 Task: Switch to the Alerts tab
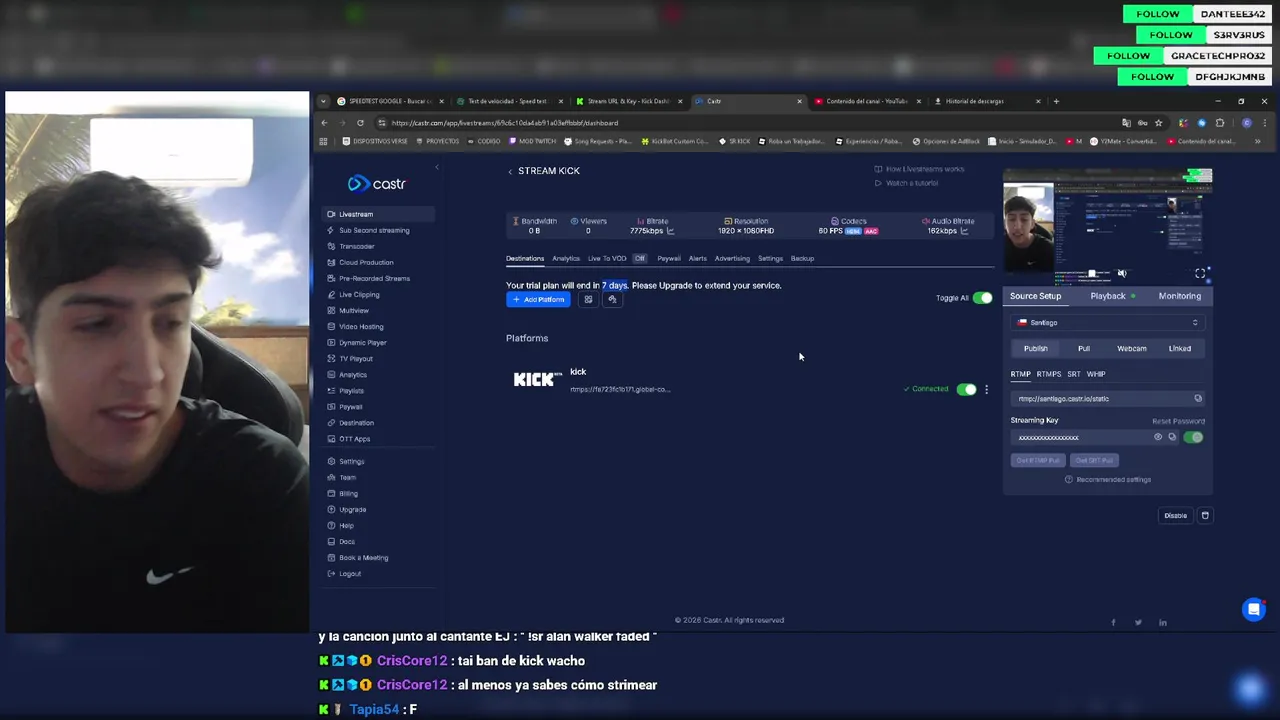pyautogui.click(x=697, y=258)
